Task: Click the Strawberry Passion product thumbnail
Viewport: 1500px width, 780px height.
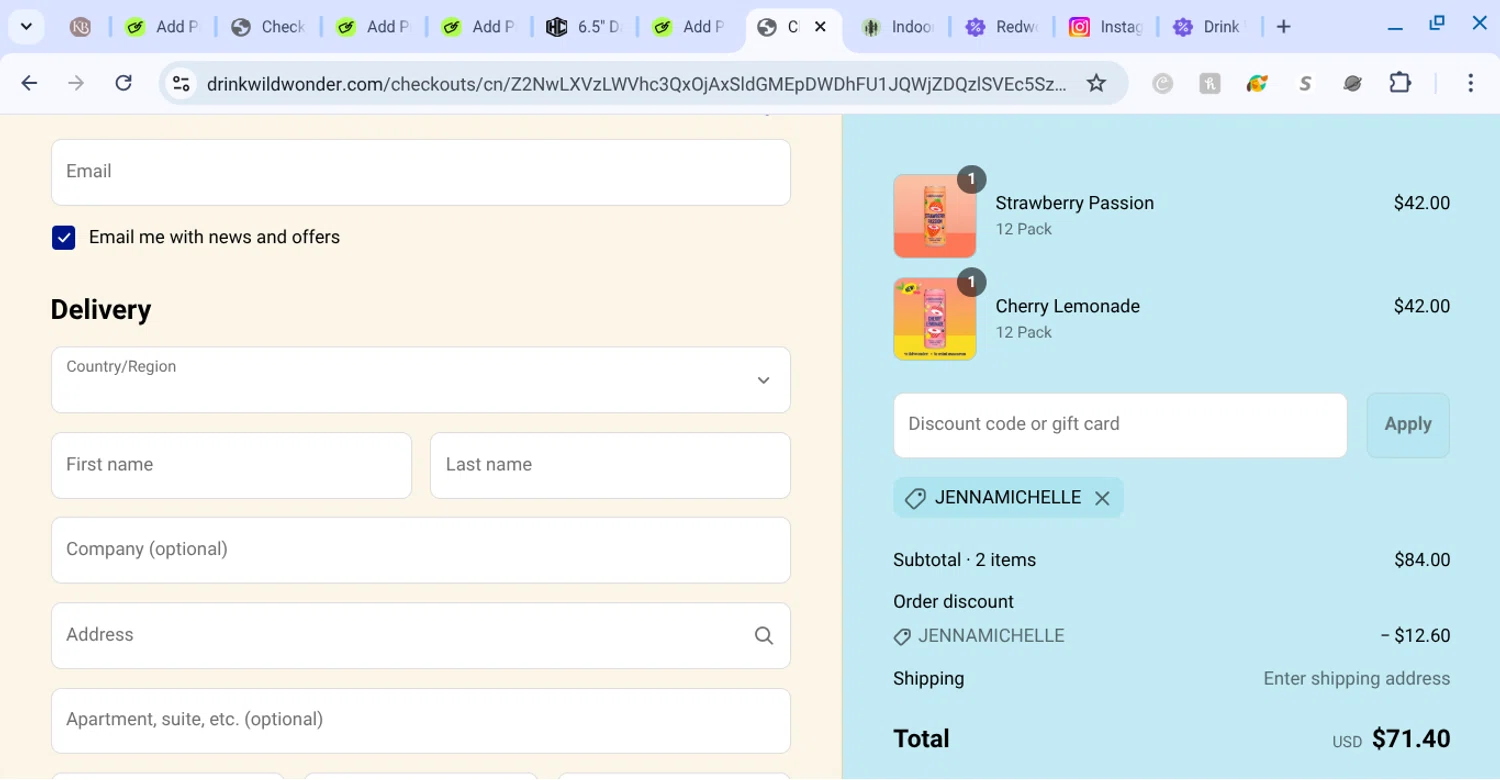Action: 935,217
